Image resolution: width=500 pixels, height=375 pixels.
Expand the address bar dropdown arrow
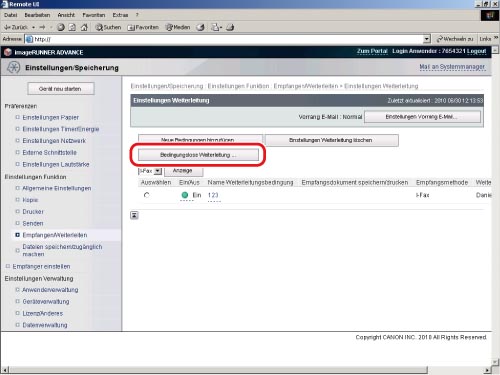pyautogui.click(x=427, y=39)
